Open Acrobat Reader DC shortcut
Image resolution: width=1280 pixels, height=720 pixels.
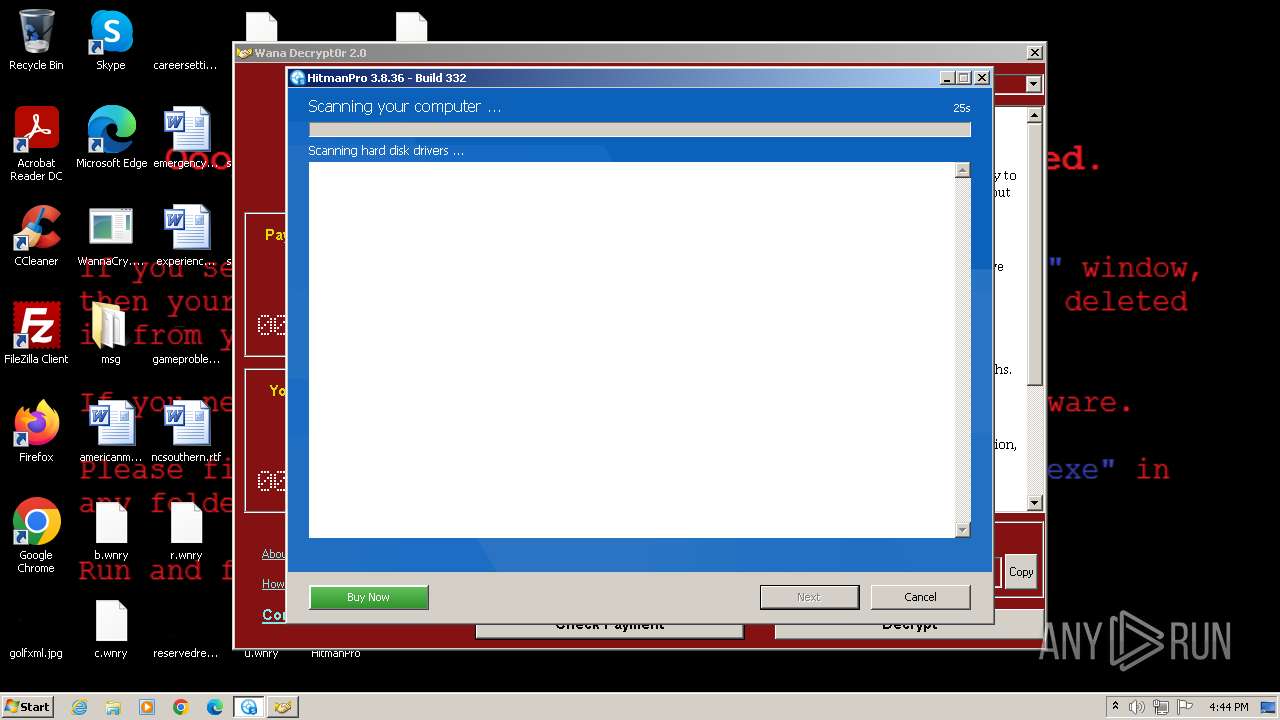36,144
